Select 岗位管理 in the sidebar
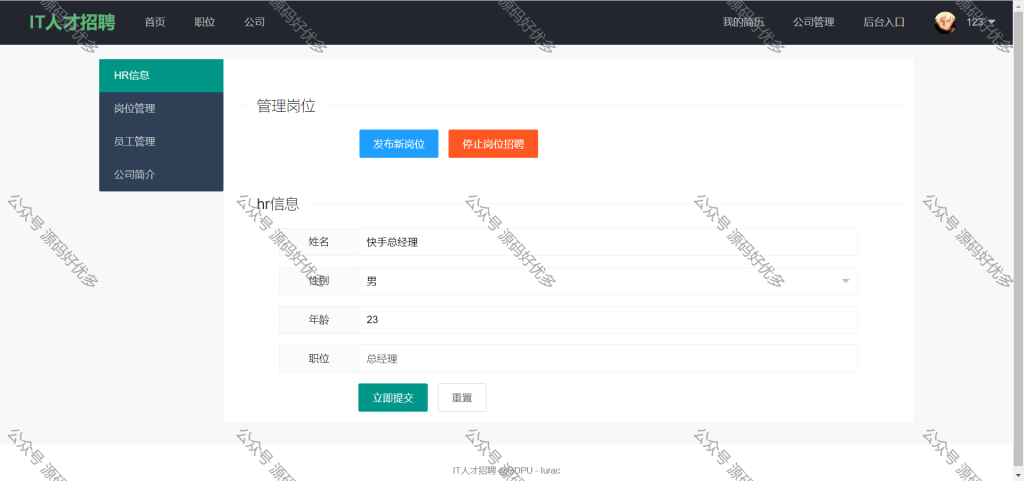This screenshot has width=1024, height=481. coord(161,109)
